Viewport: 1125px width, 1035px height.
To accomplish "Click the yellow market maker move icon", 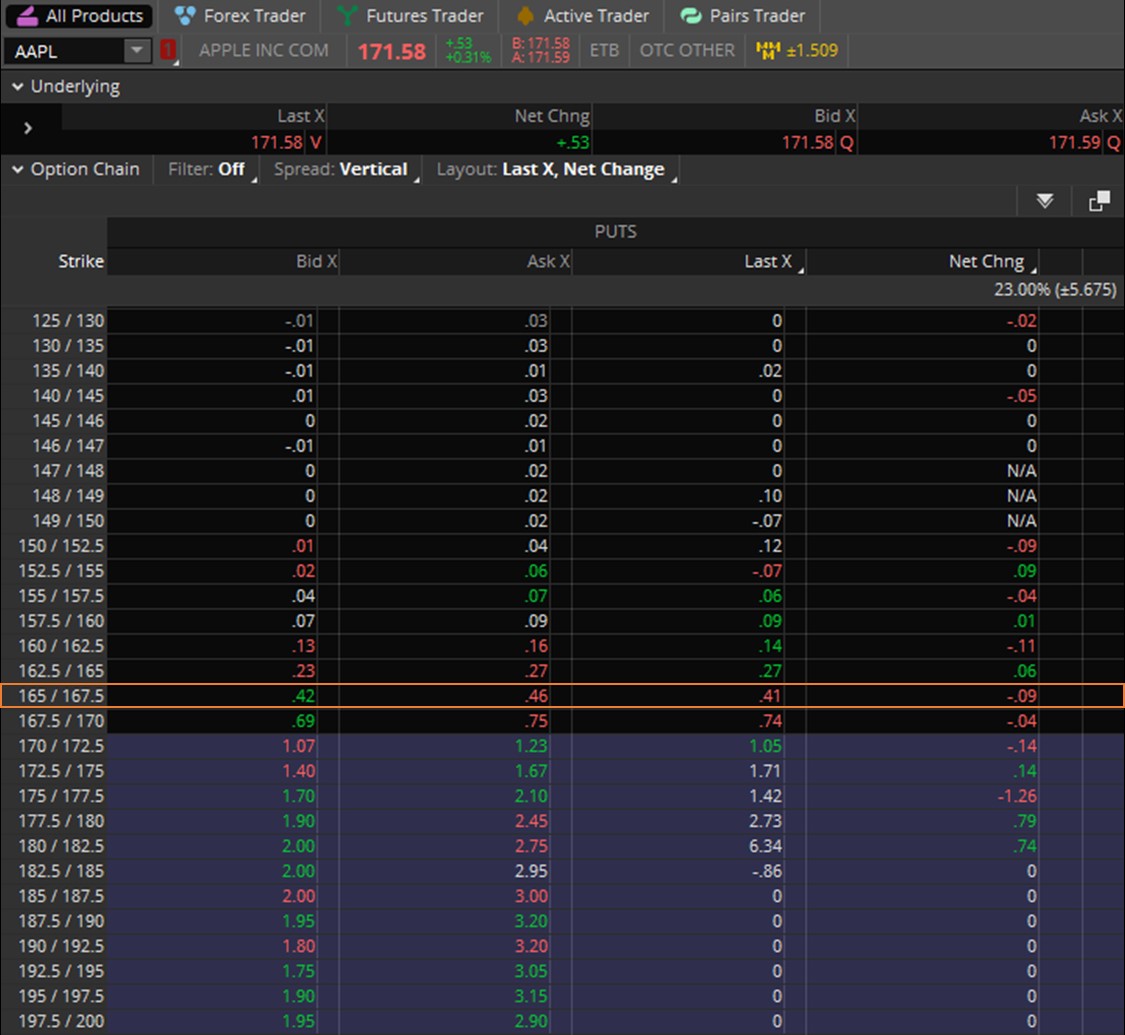I will [x=768, y=50].
